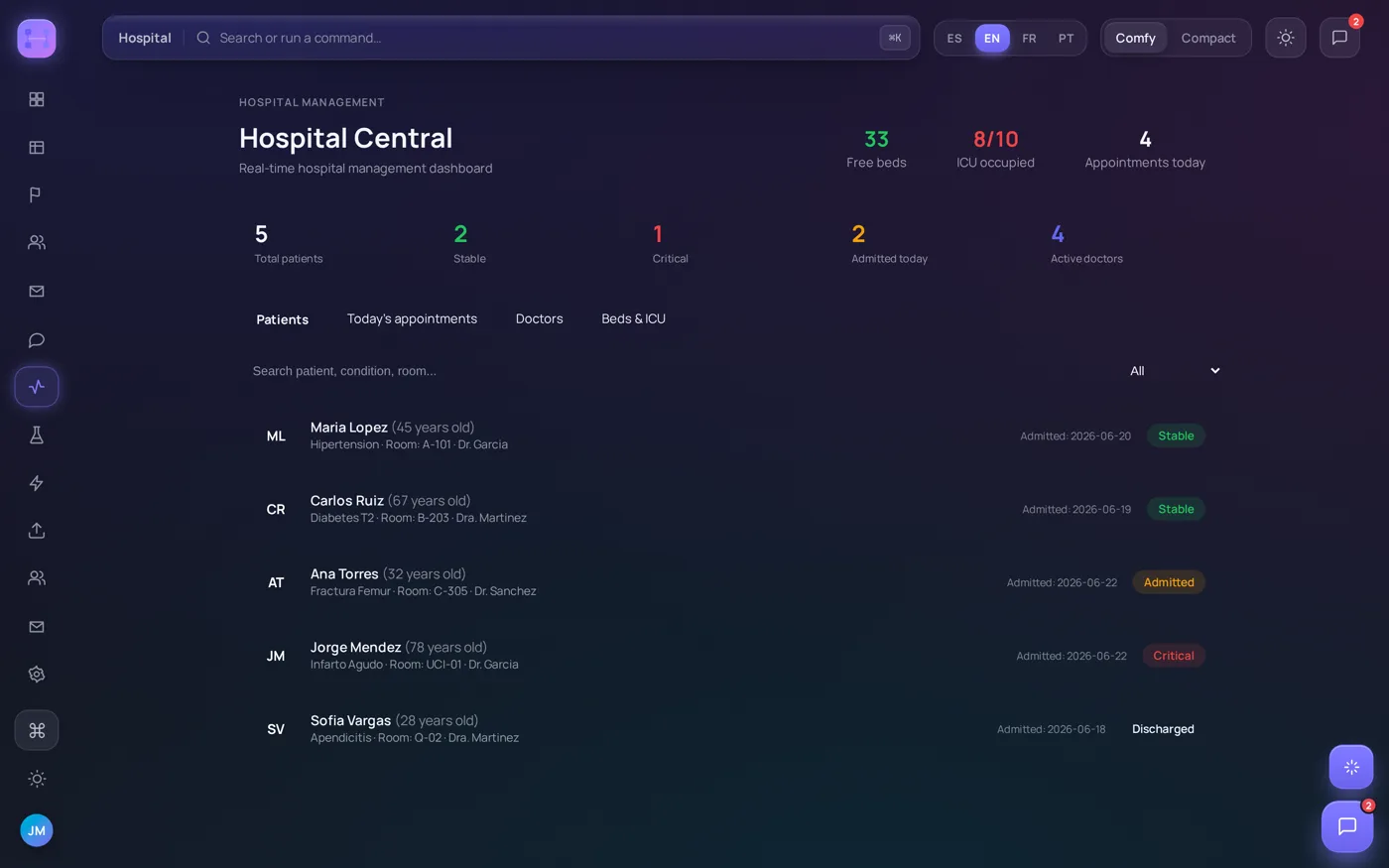Click the Admitted status badge for Ana Torres
The height and width of the screenshot is (868, 1389).
click(x=1169, y=582)
